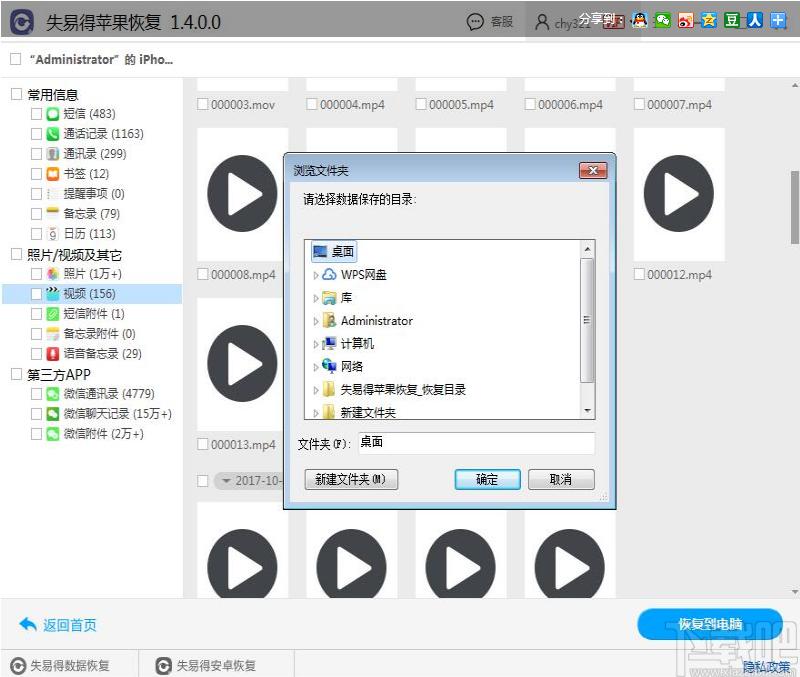Viewport: 800px width, 677px height.
Task: Click the 新建文件夹(M) button
Action: pos(351,480)
